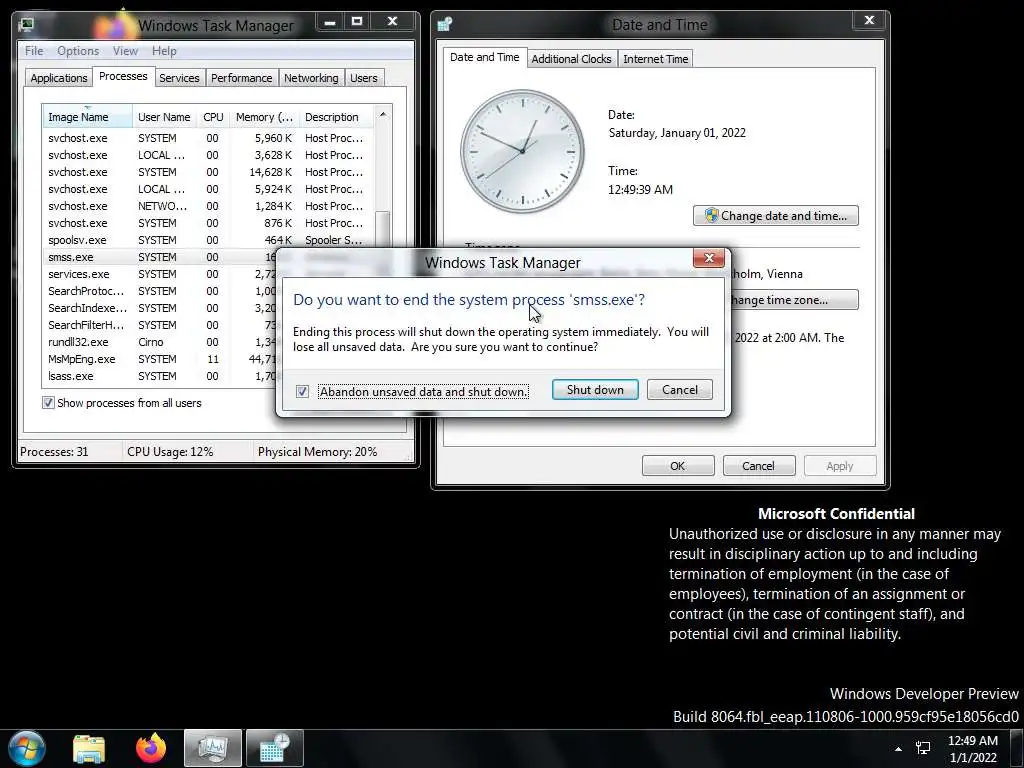
Task: Uncheck Abandon unsaved data and shut down
Action: click(x=302, y=391)
